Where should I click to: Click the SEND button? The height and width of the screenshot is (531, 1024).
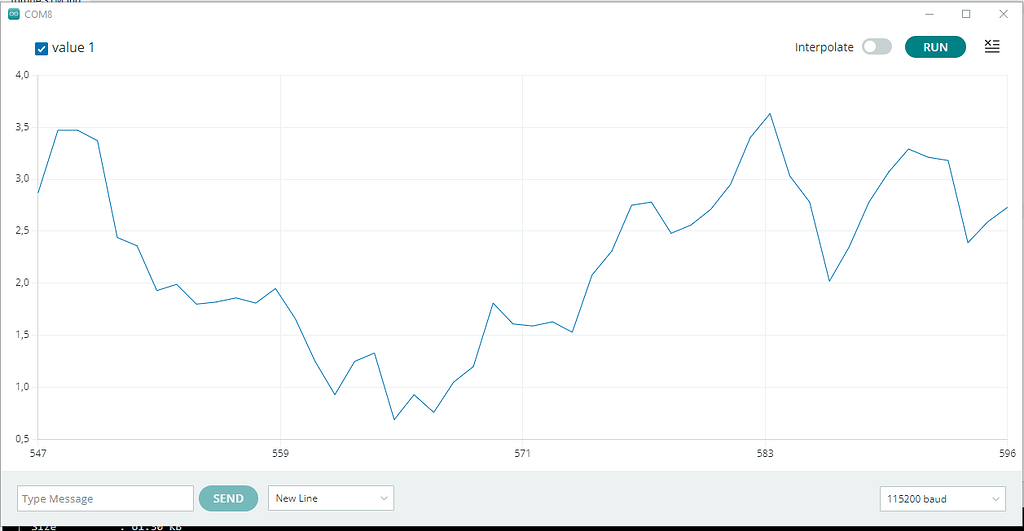(228, 498)
